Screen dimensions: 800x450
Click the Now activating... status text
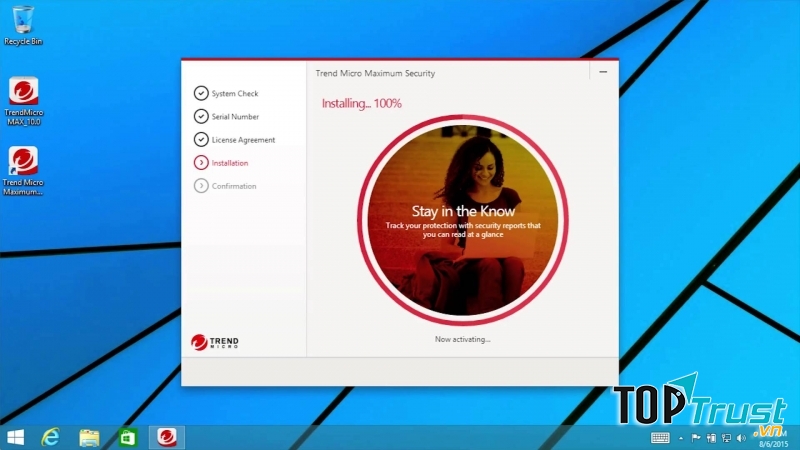[x=463, y=339]
